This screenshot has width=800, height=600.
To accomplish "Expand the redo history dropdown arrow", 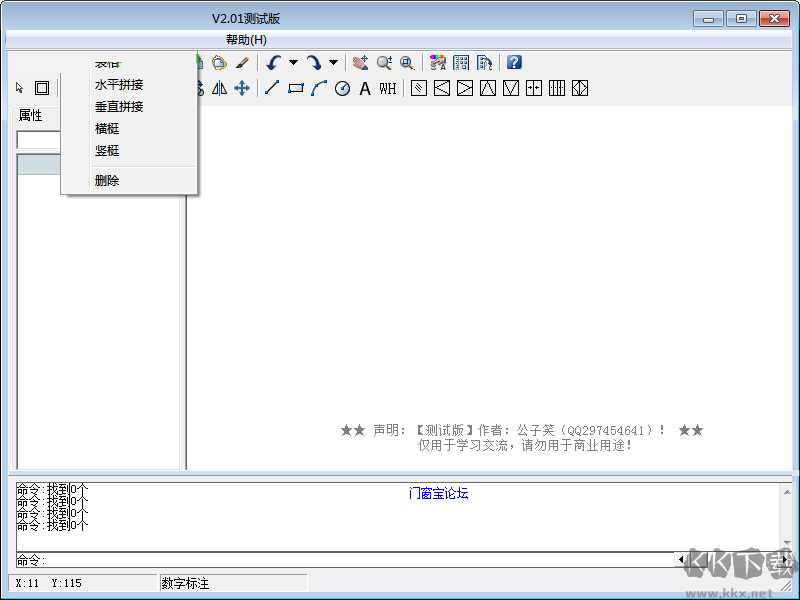I will [x=333, y=63].
